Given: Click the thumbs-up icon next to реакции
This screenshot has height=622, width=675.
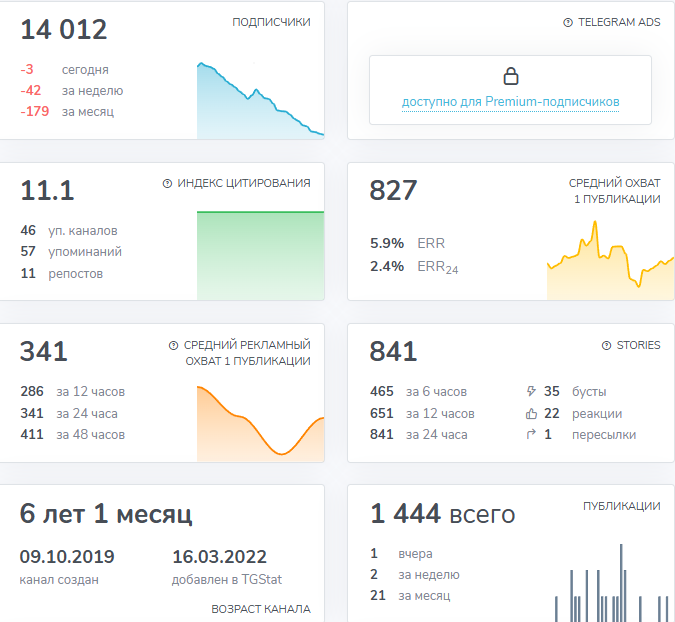Looking at the screenshot, I should tap(530, 414).
